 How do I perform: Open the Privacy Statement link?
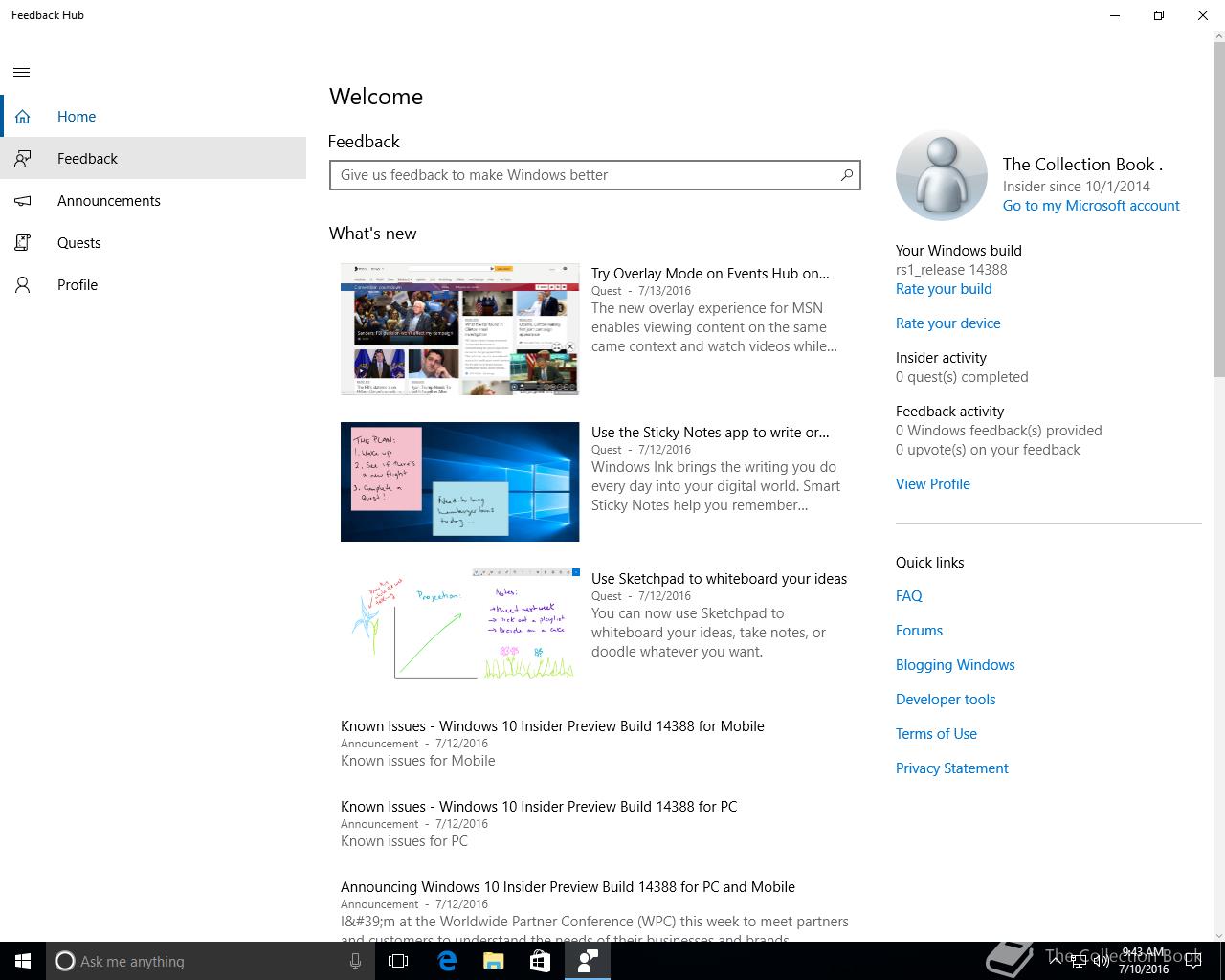tap(952, 768)
